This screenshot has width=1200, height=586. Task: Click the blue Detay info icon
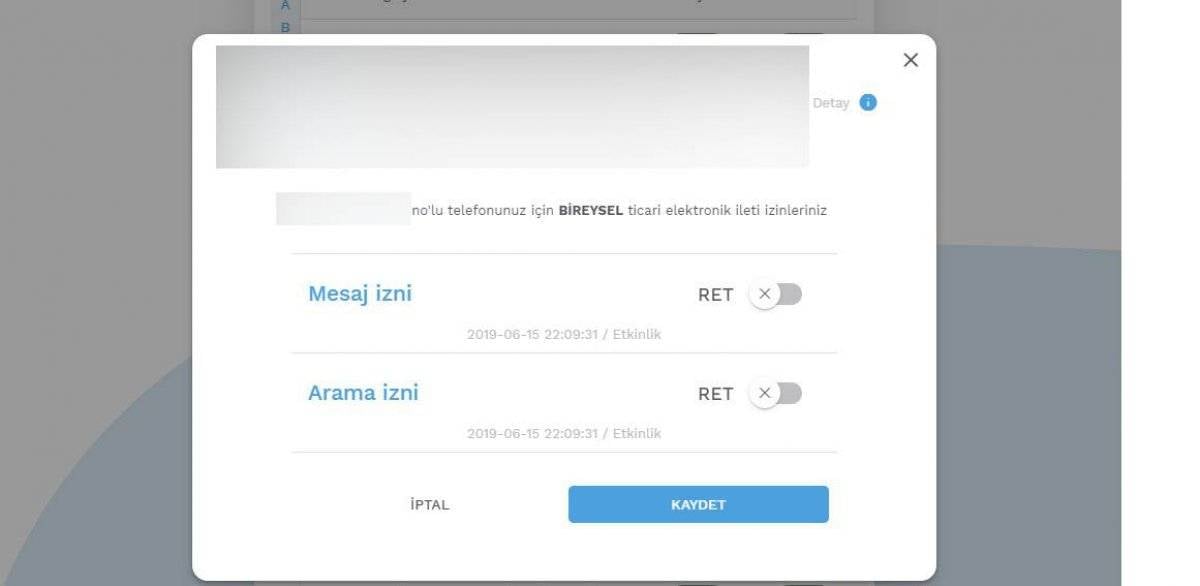tap(868, 102)
